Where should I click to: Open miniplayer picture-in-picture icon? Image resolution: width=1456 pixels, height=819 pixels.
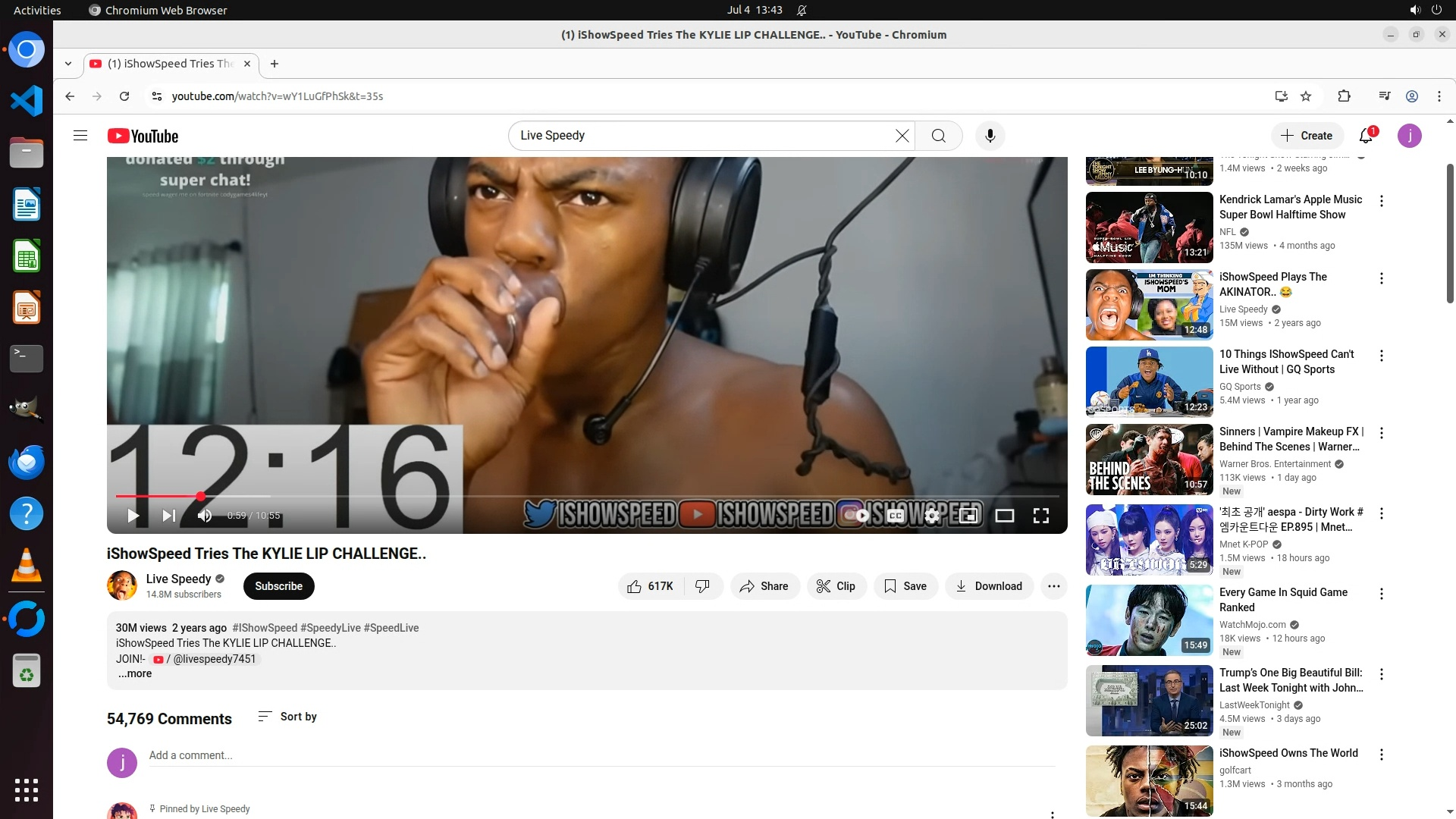[968, 516]
